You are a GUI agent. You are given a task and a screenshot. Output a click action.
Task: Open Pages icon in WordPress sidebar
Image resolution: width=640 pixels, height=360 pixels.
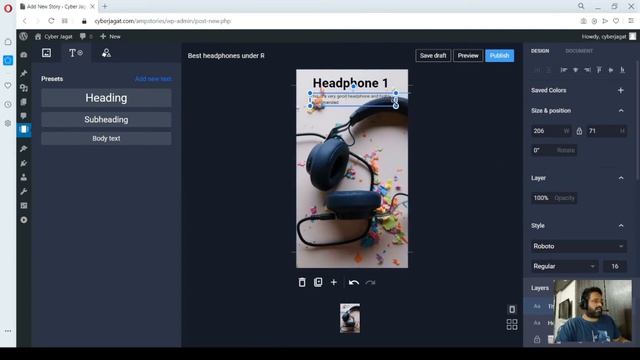click(24, 102)
